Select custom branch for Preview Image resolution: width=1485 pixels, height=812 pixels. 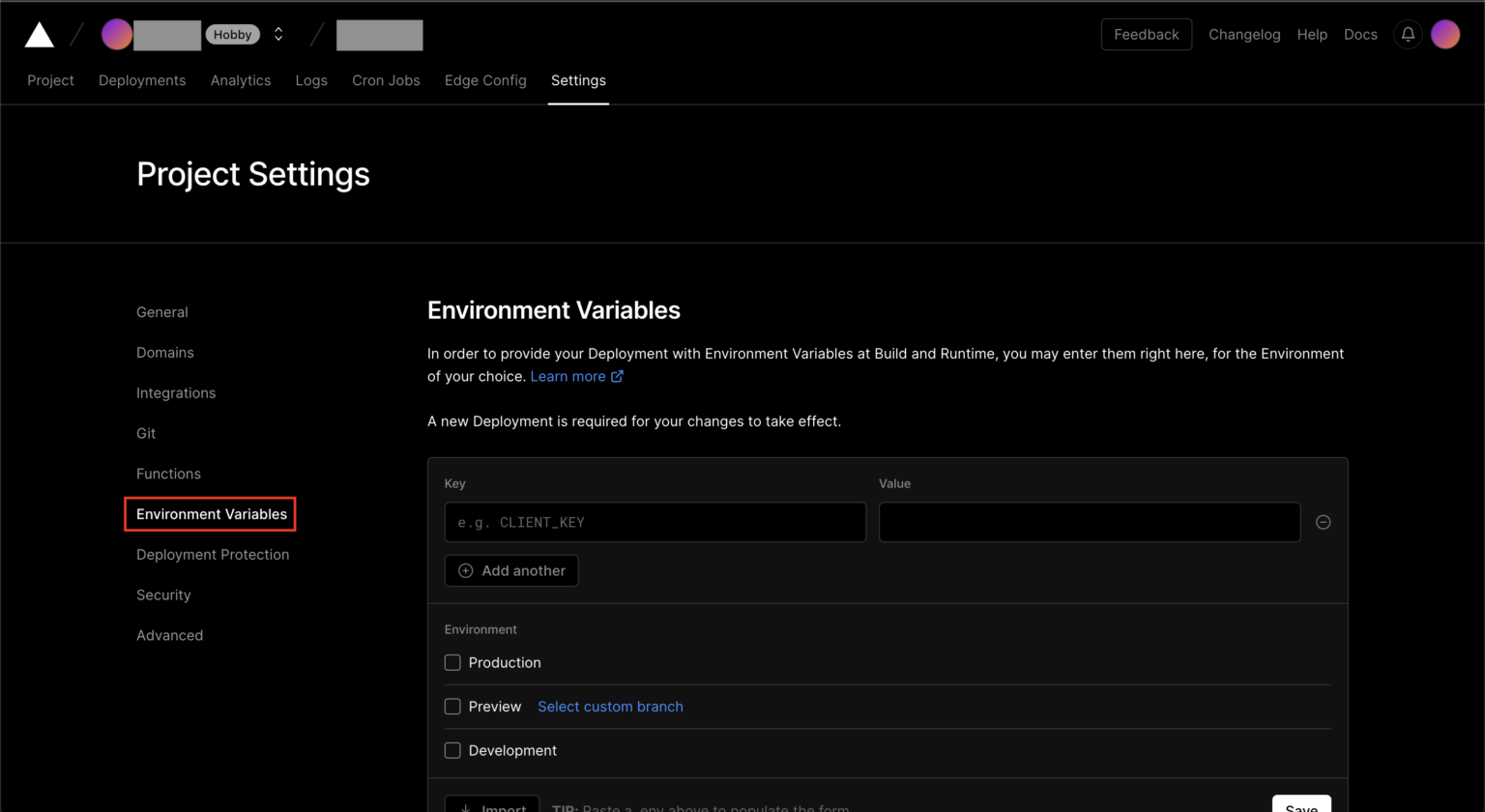(x=610, y=707)
